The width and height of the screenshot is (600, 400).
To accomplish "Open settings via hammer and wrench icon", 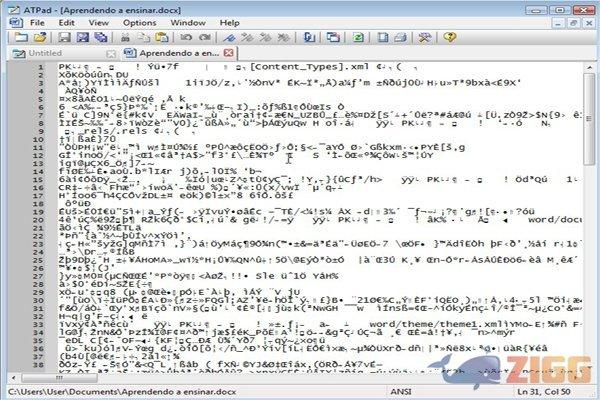I will click(x=424, y=37).
